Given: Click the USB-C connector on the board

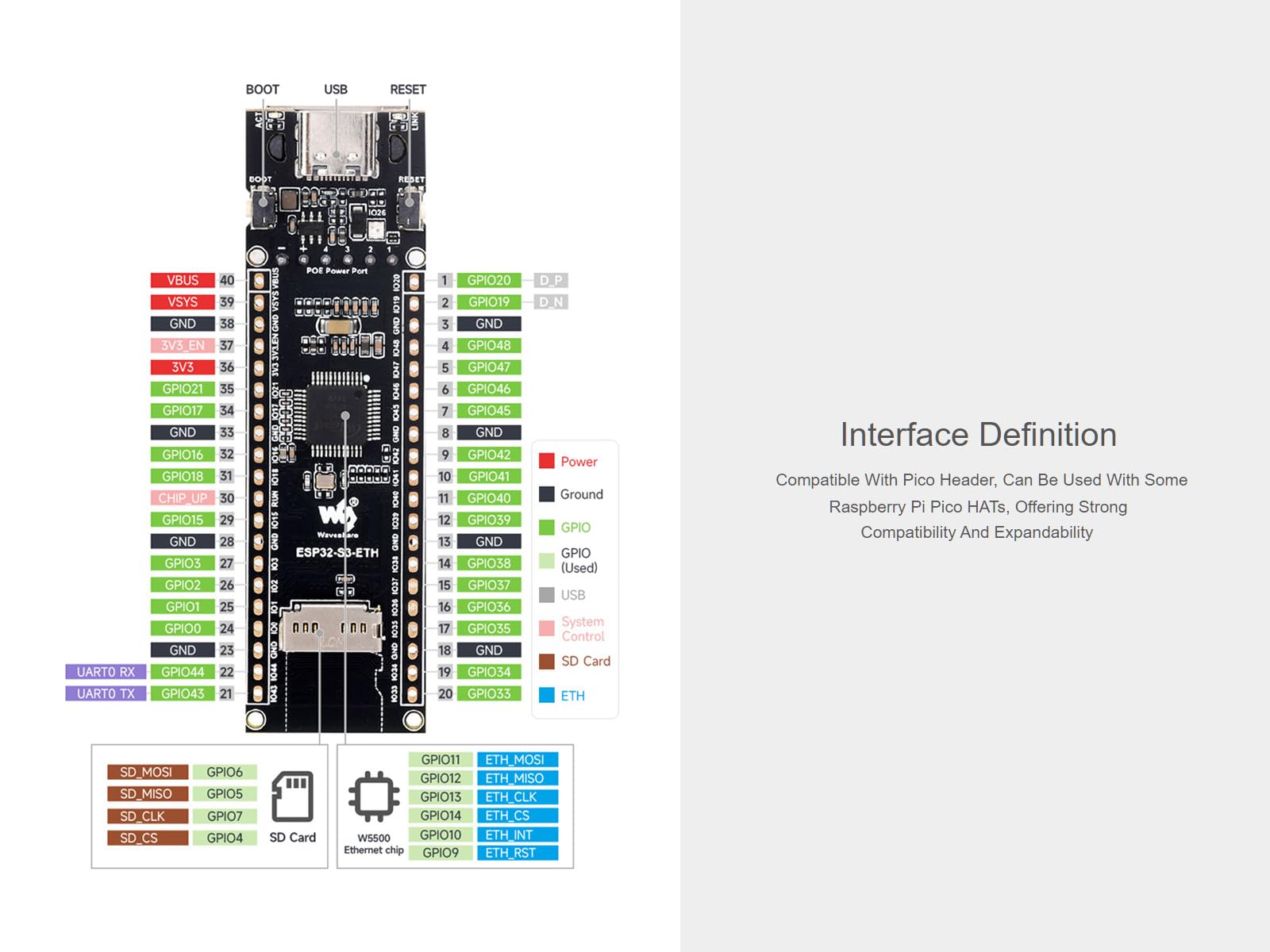Looking at the screenshot, I should click(336, 145).
